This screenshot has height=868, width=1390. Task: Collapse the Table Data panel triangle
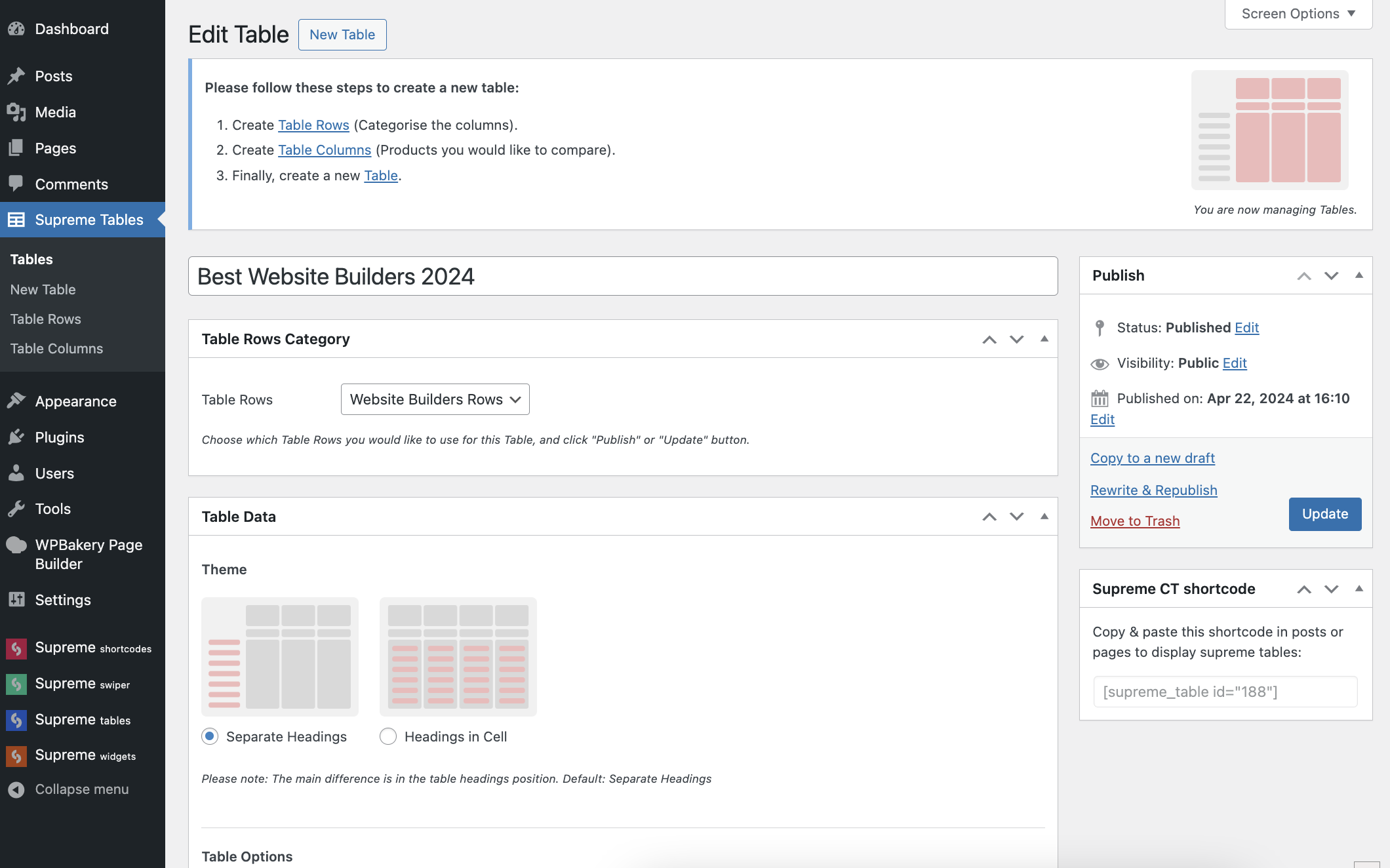click(x=1044, y=517)
